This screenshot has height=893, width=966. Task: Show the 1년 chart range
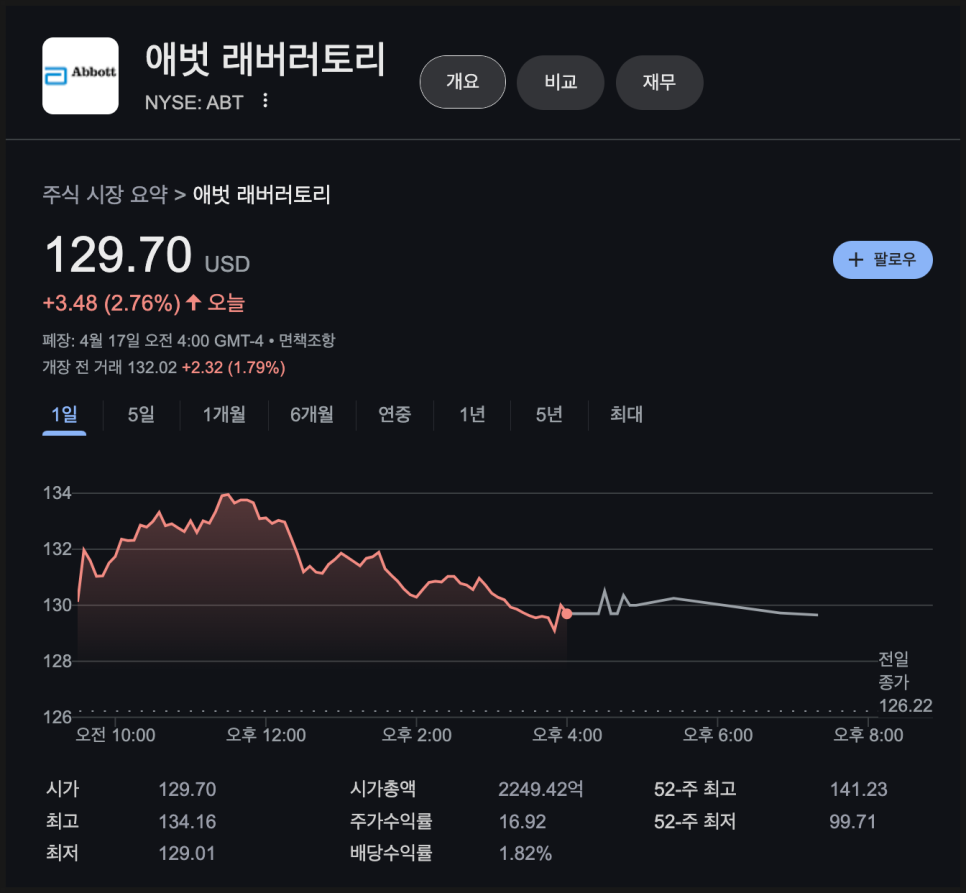pos(472,414)
